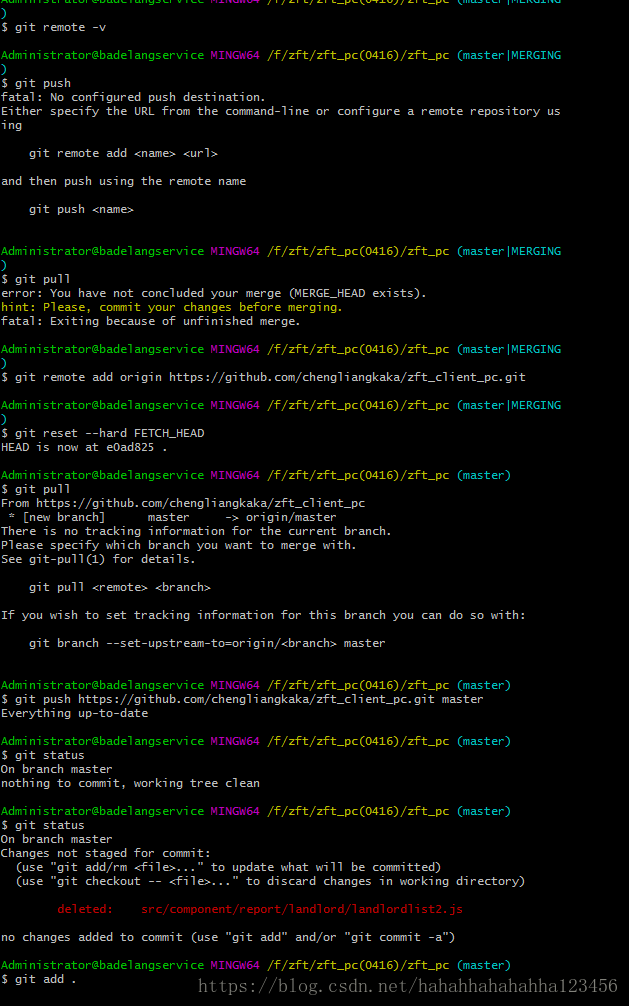Select the '* [new branch] master -> origin/master' line

tap(172, 517)
